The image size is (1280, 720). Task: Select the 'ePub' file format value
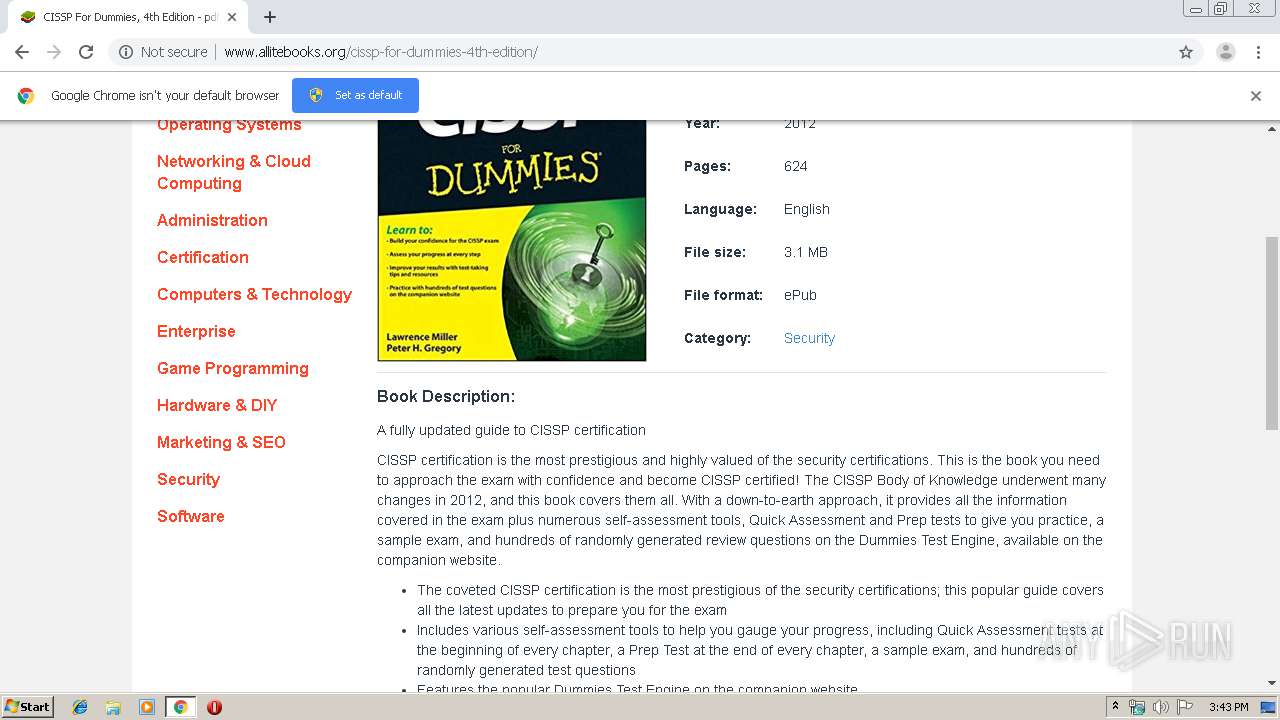[800, 295]
